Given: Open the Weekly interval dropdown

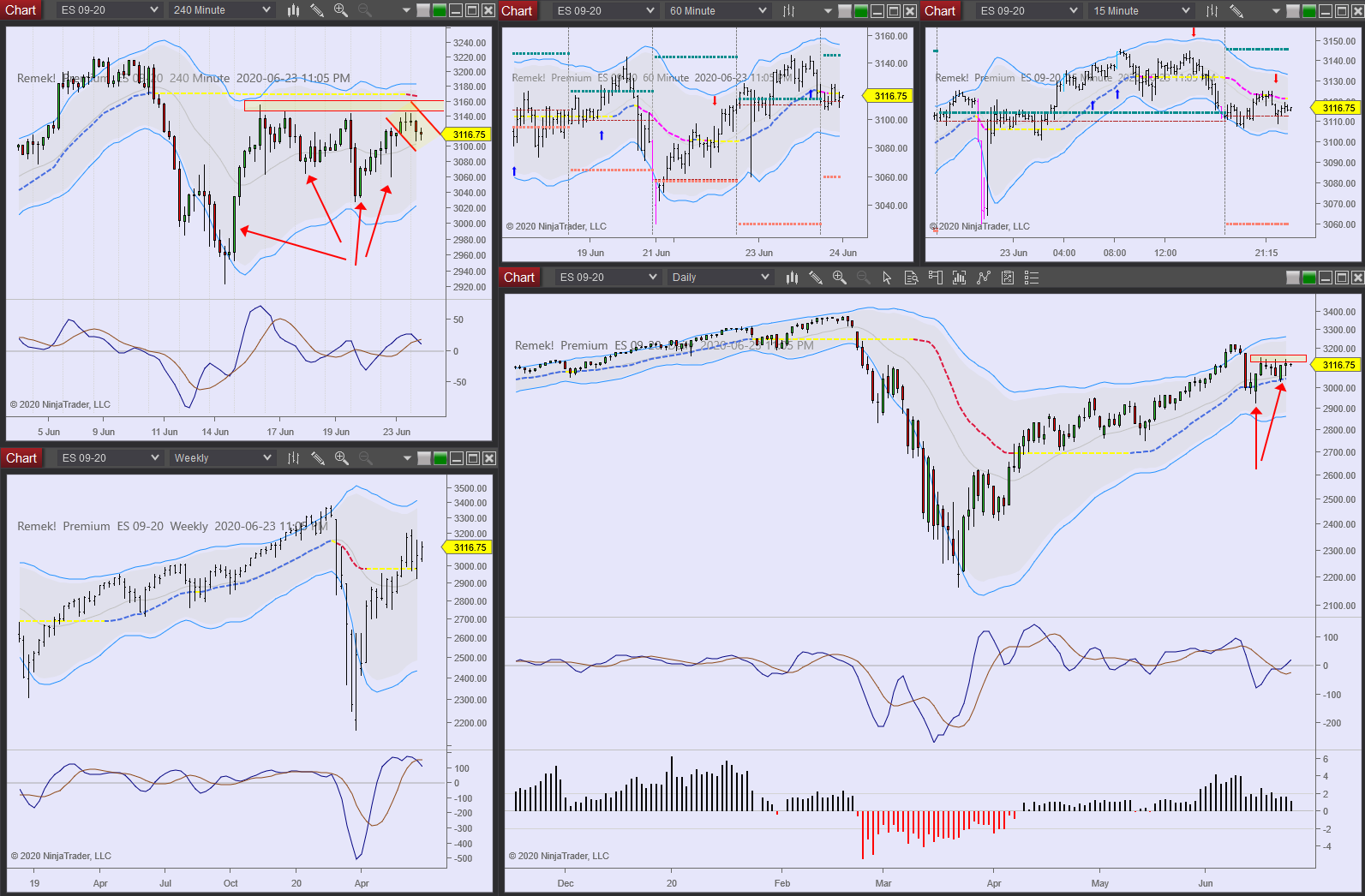Looking at the screenshot, I should tap(223, 458).
